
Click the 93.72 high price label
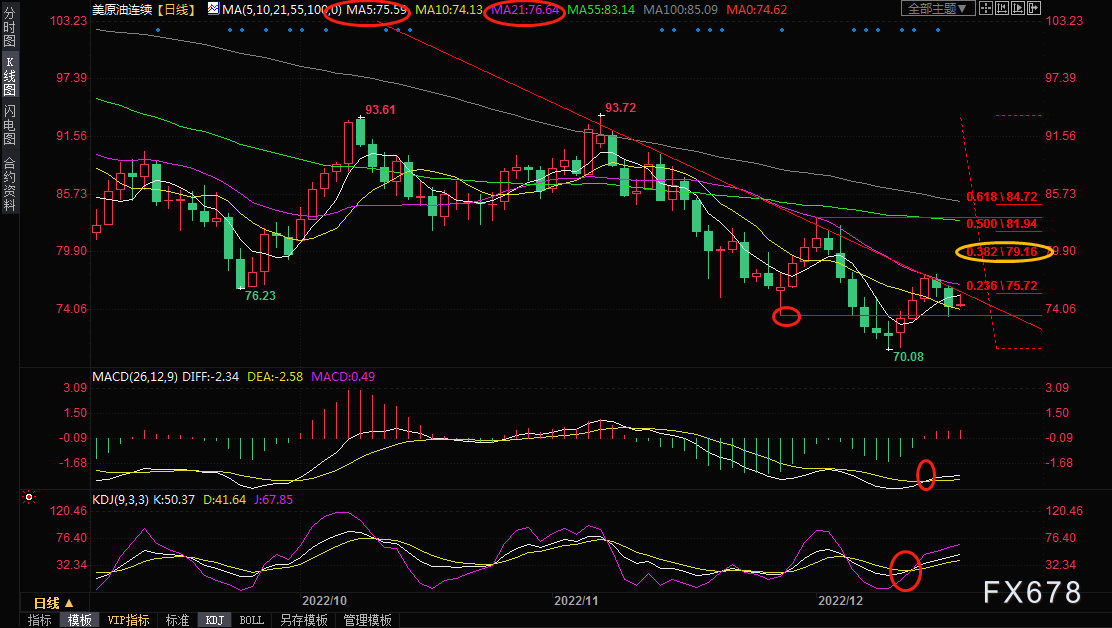tap(621, 108)
